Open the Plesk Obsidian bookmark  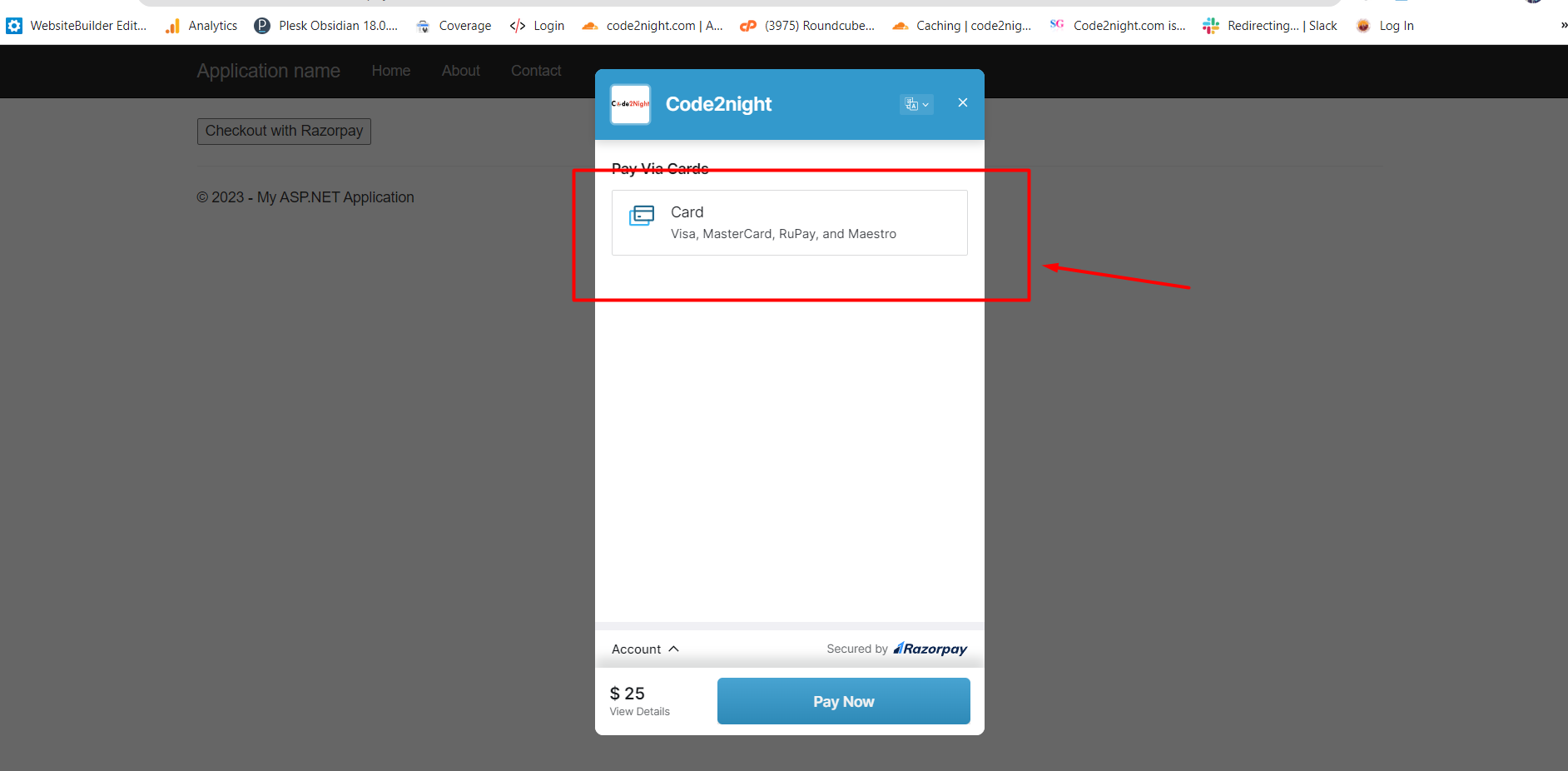pyautogui.click(x=326, y=26)
